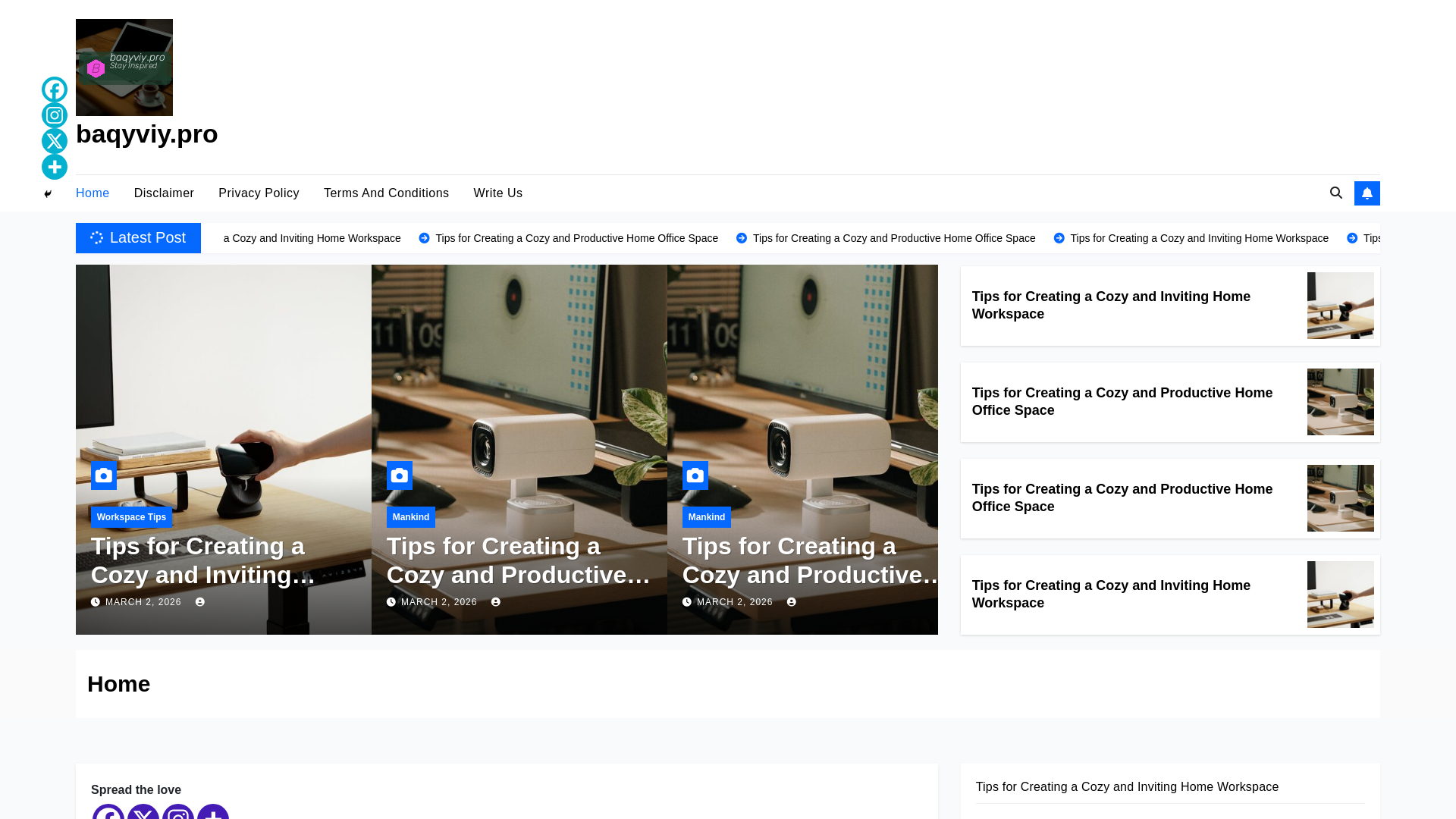Viewport: 1456px width, 819px height.
Task: Open Terms And Conditions menu item
Action: 386,193
